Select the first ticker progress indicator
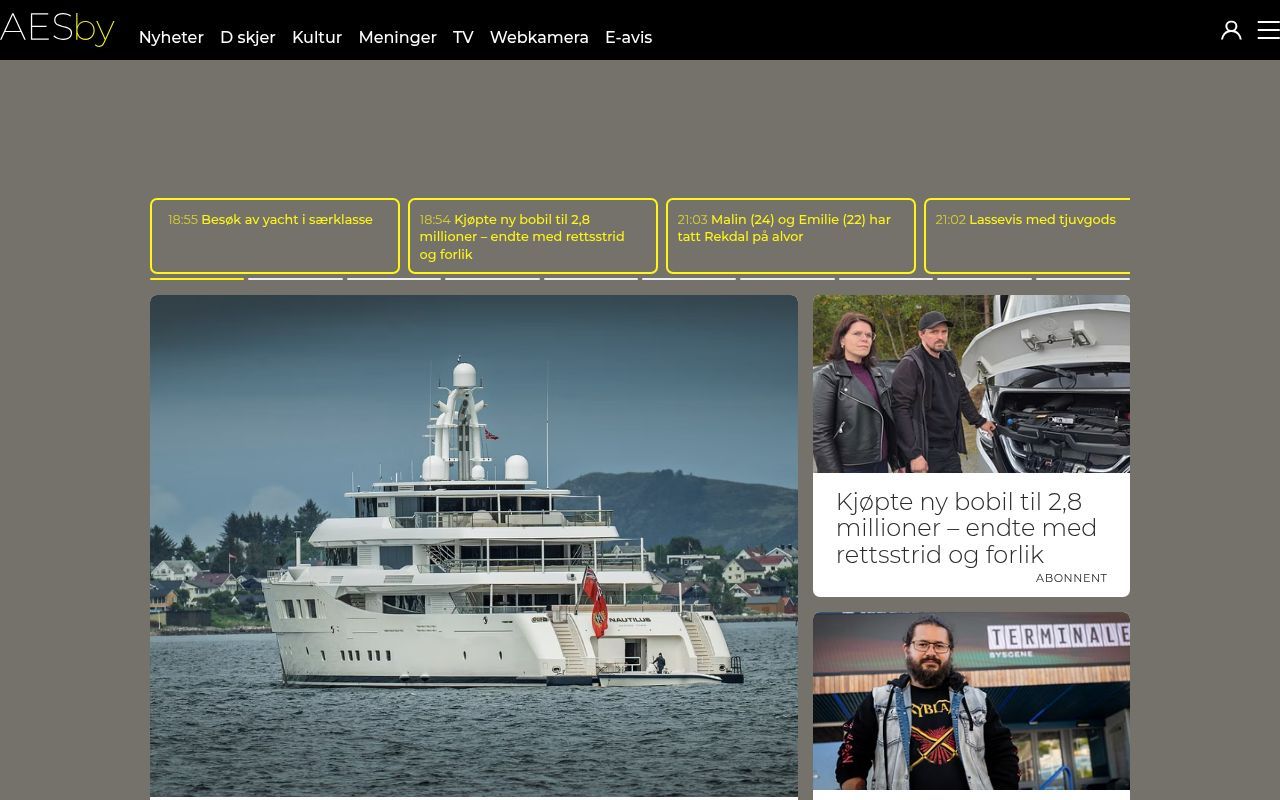The height and width of the screenshot is (800, 1280). point(197,278)
